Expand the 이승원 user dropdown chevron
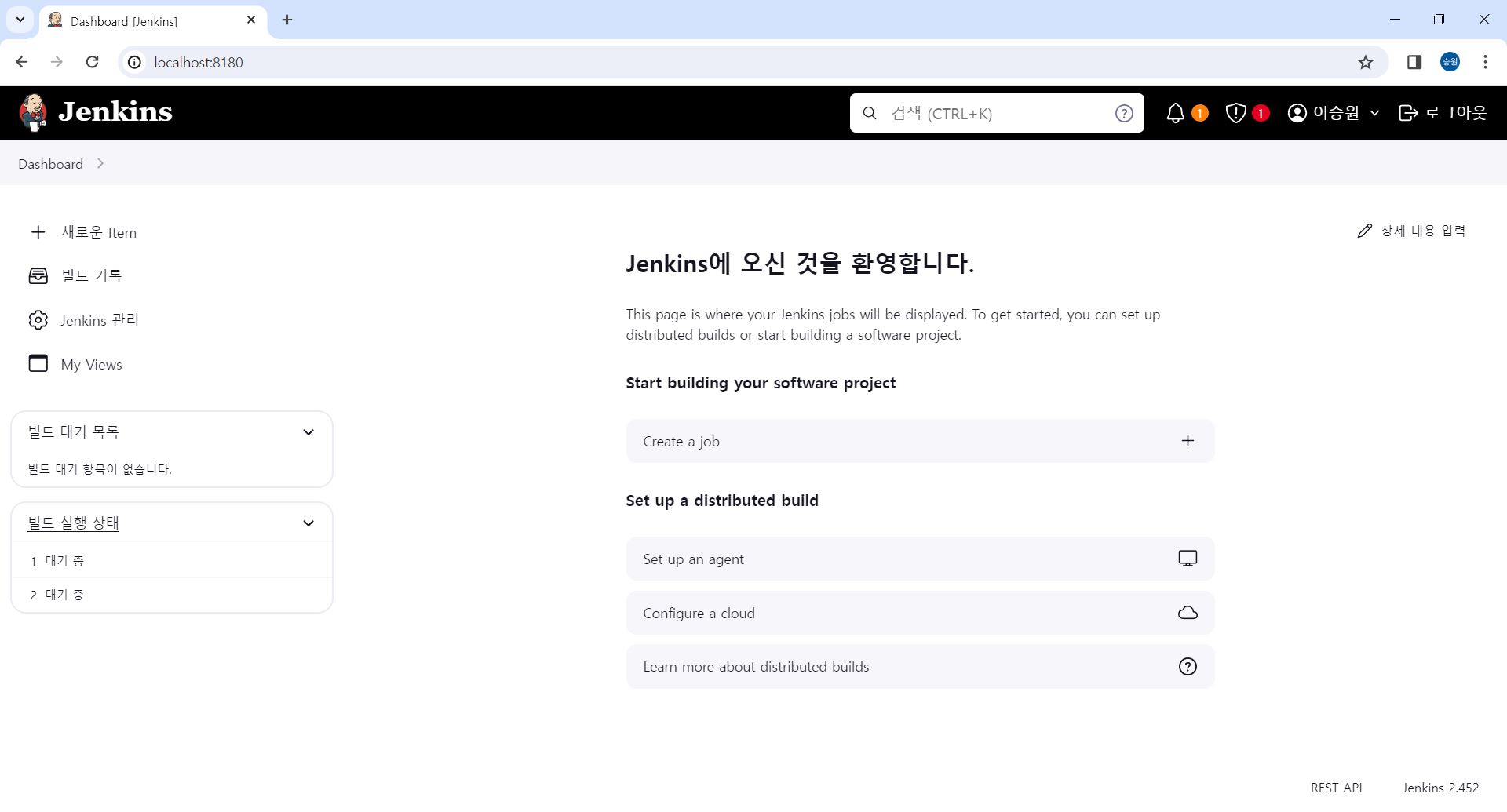 tap(1374, 113)
